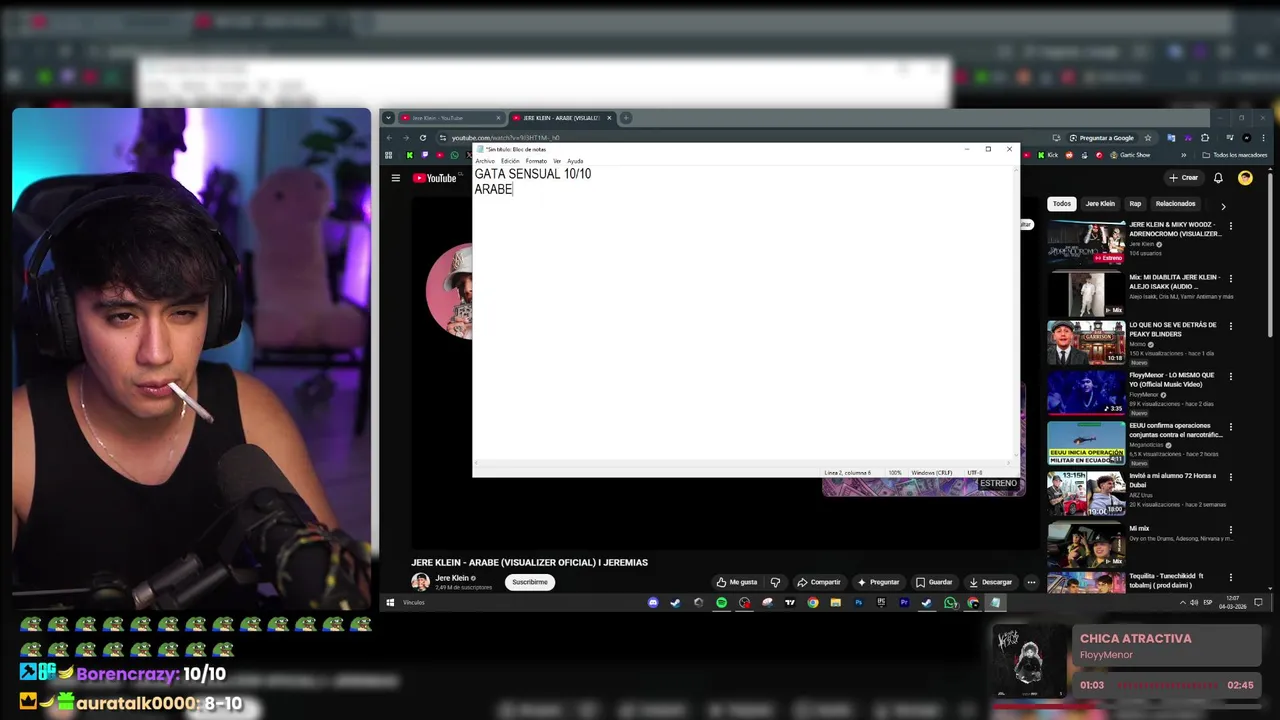Image resolution: width=1280 pixels, height=720 pixels.
Task: Open more actions ellipsis under video
Action: coord(1031,582)
